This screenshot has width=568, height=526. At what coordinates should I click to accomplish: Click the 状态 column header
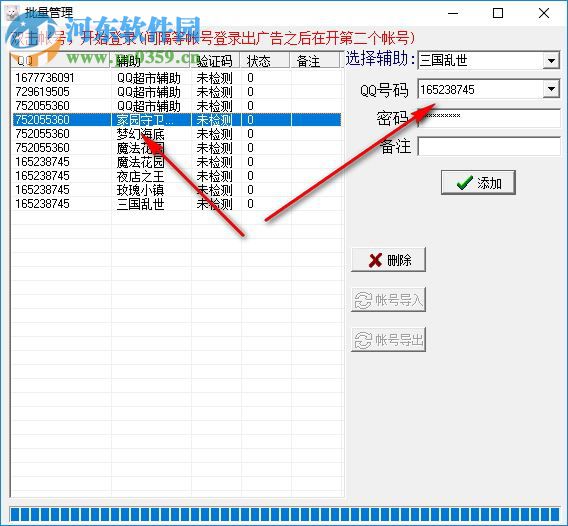(265, 60)
